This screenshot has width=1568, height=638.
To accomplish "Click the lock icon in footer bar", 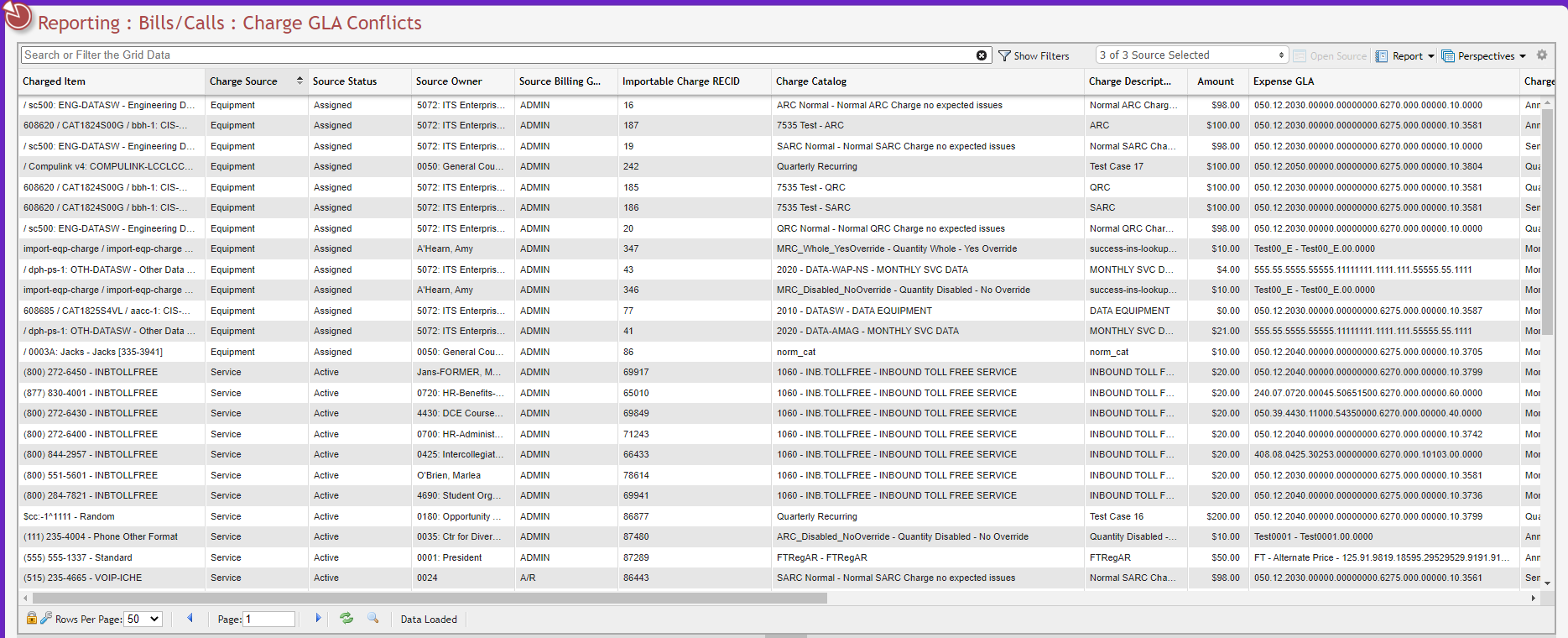I will [x=31, y=619].
